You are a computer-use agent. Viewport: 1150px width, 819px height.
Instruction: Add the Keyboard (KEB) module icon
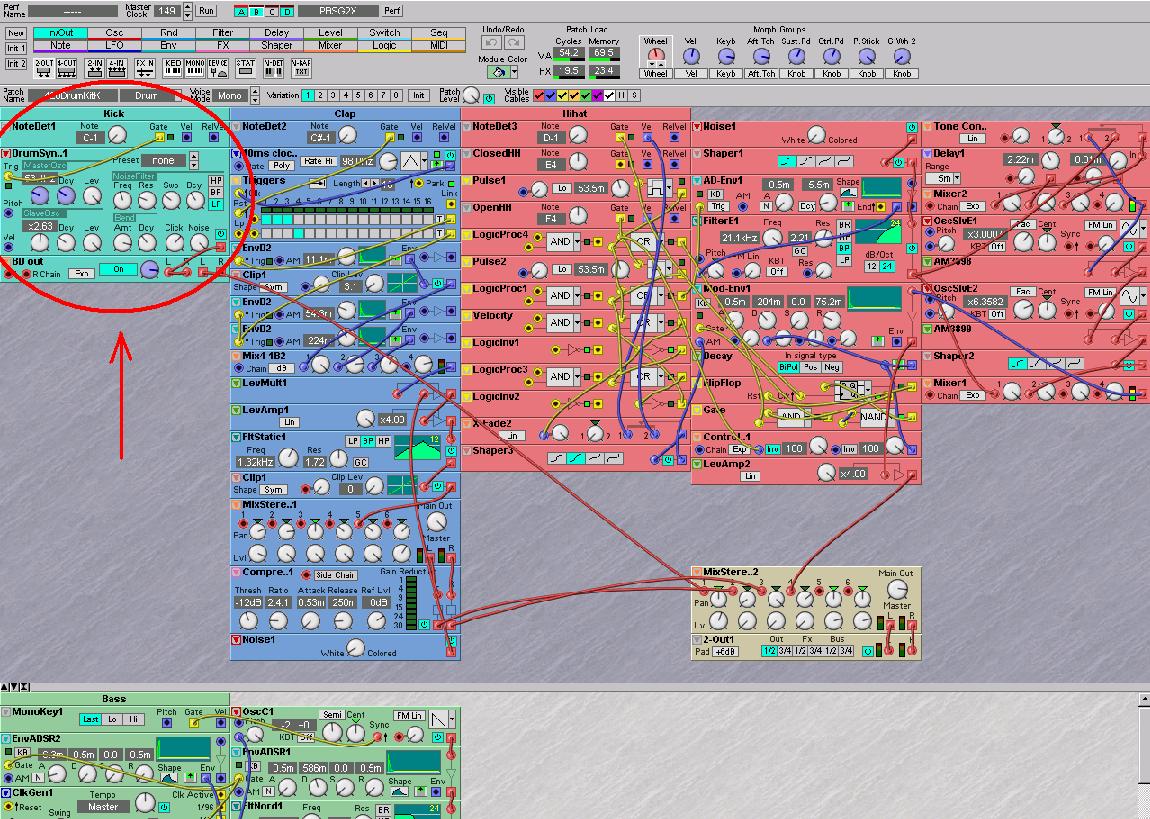[x=172, y=67]
